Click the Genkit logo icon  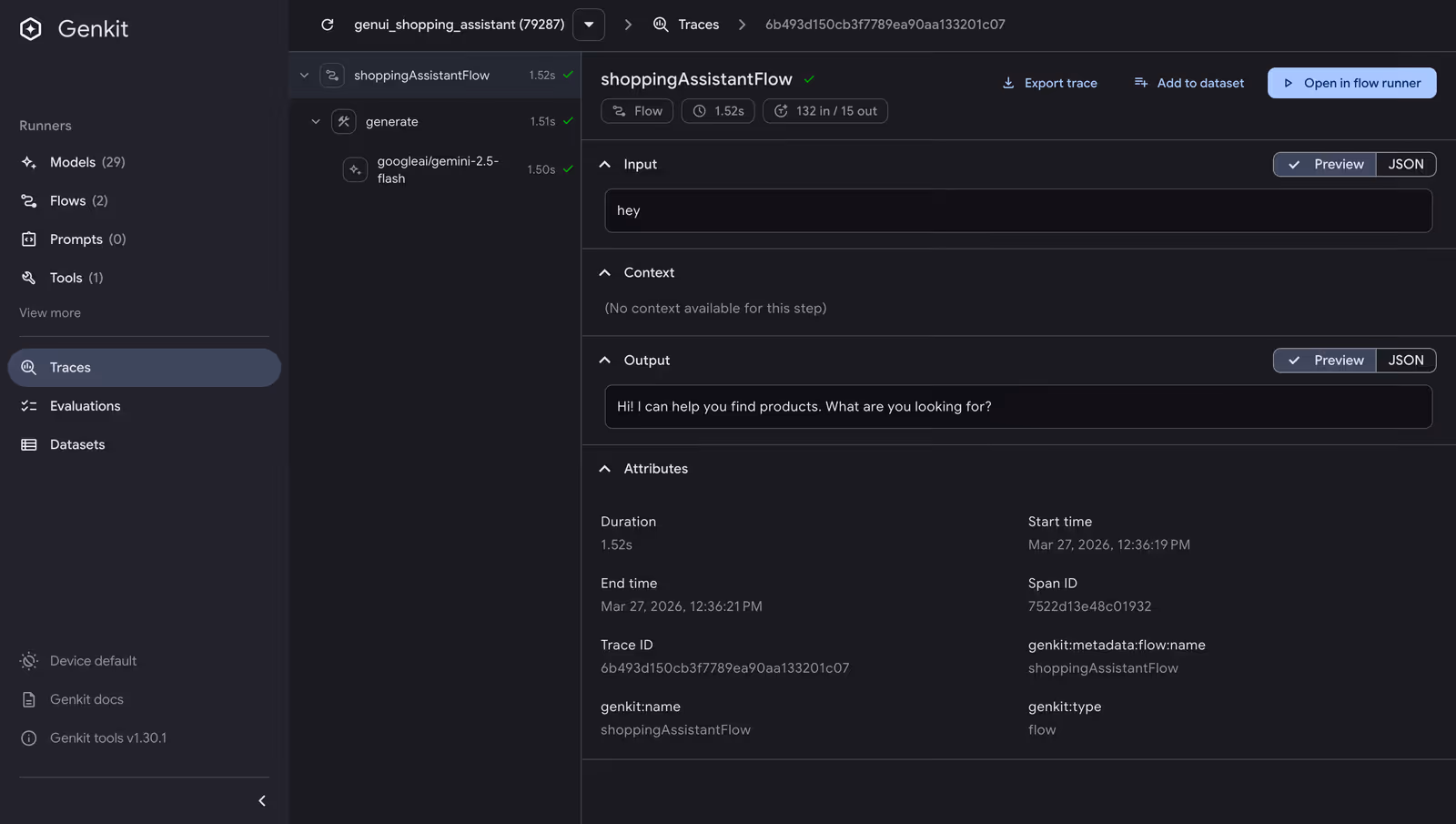pos(31,29)
